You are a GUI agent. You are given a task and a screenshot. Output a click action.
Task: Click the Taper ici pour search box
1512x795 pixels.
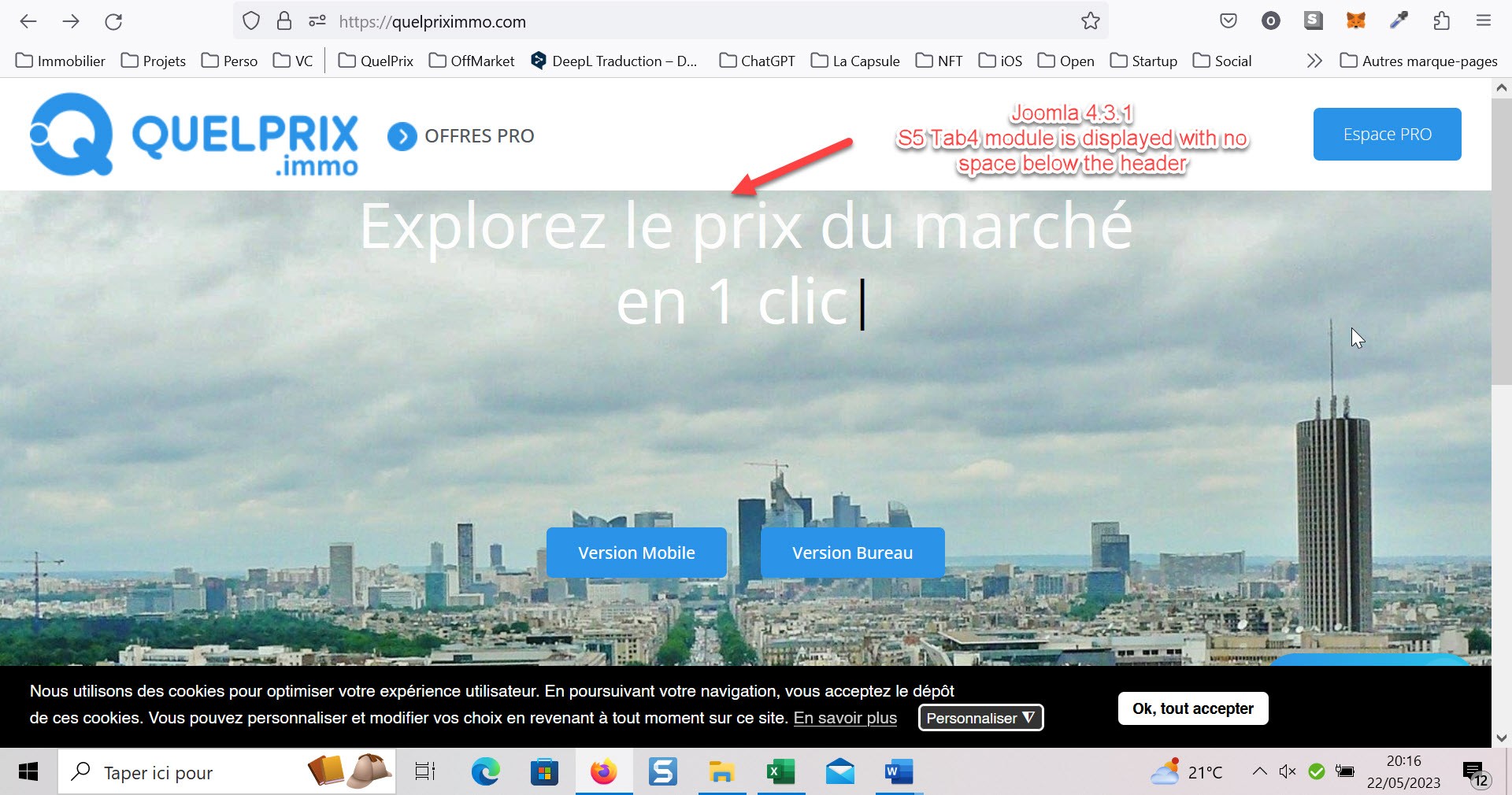(x=227, y=772)
